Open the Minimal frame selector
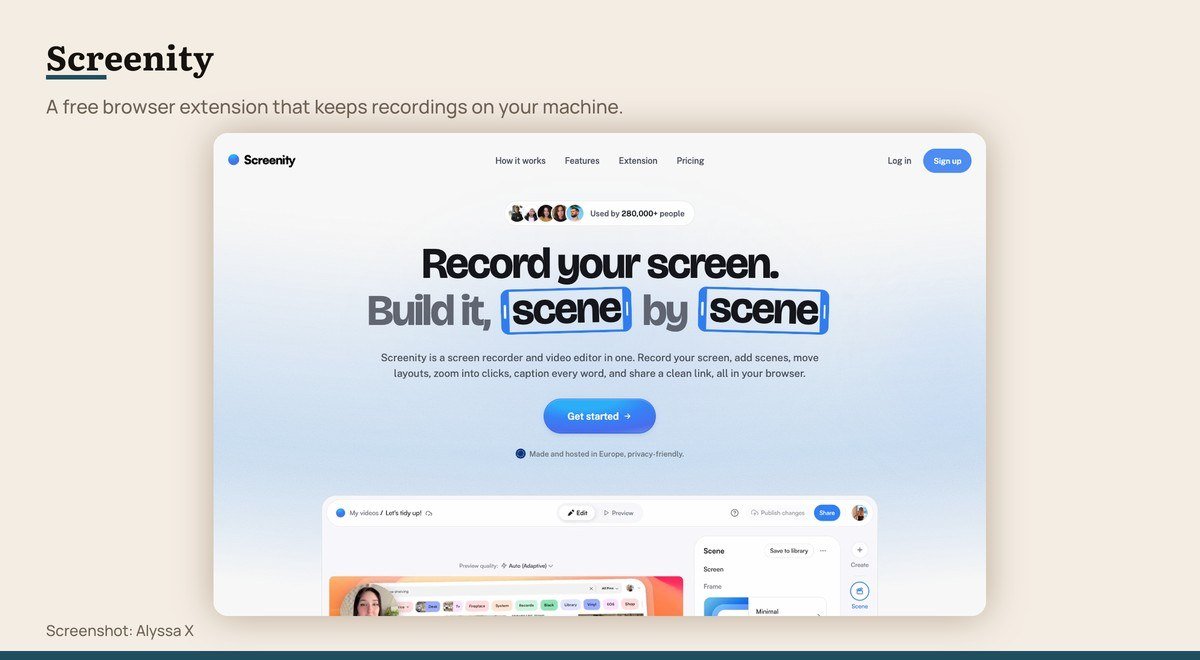The width and height of the screenshot is (1200, 660). pyautogui.click(x=765, y=606)
